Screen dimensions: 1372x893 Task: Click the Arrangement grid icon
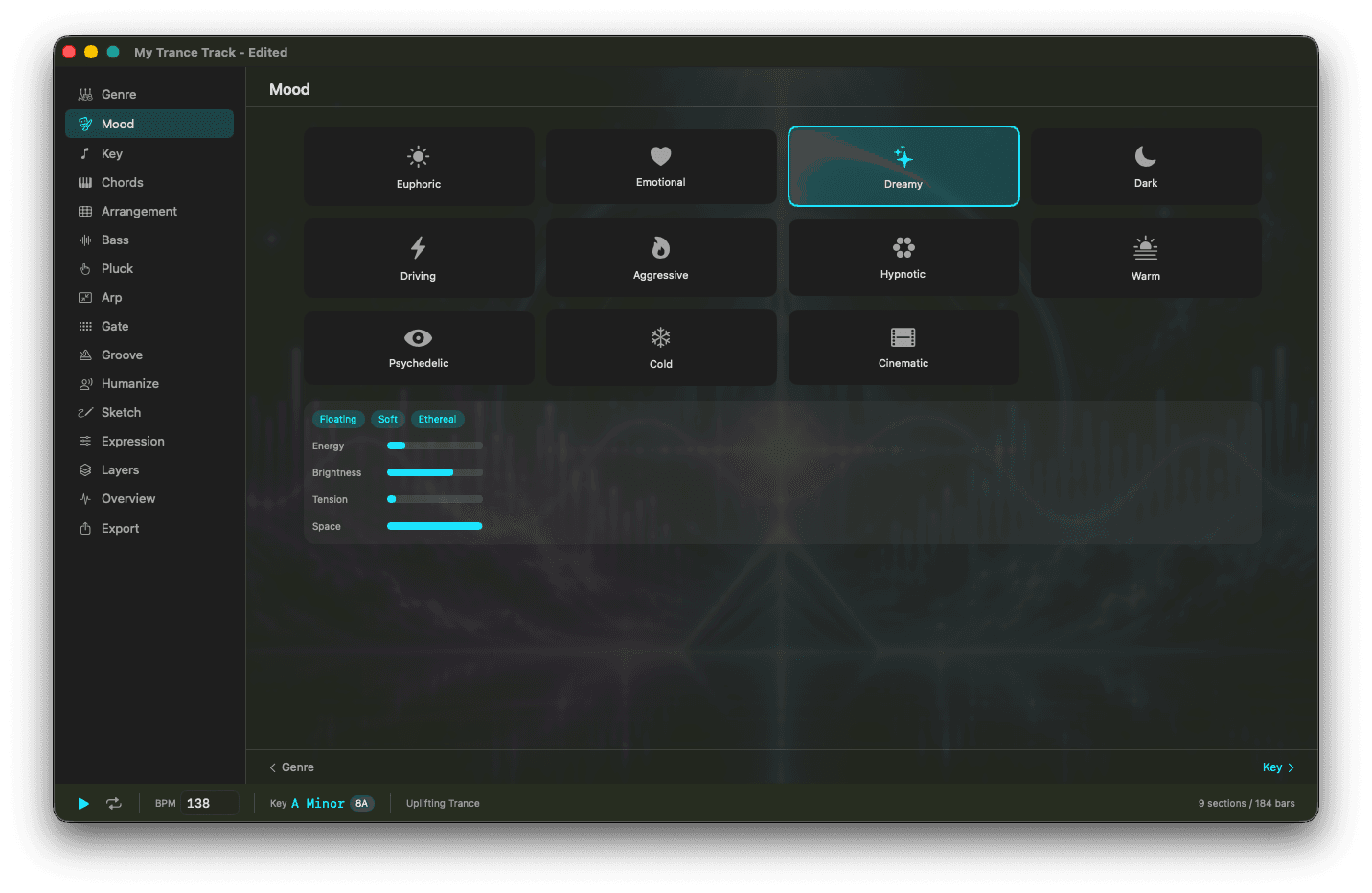point(85,211)
